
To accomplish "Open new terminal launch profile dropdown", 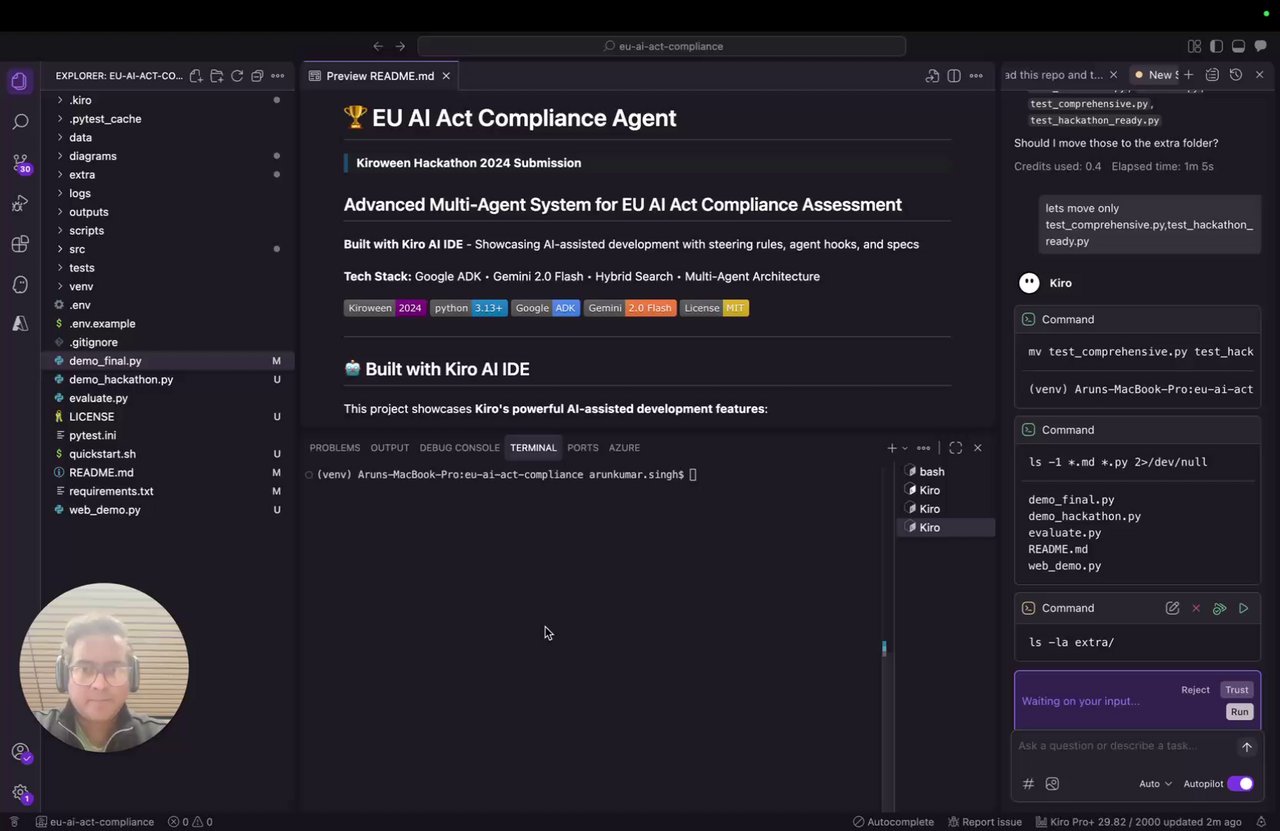I will coord(905,448).
